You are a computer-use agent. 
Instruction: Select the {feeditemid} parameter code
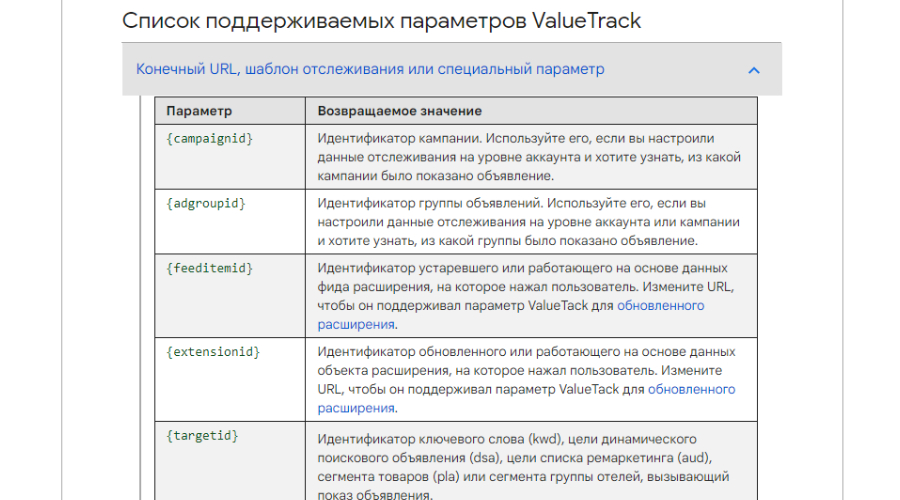point(210,268)
